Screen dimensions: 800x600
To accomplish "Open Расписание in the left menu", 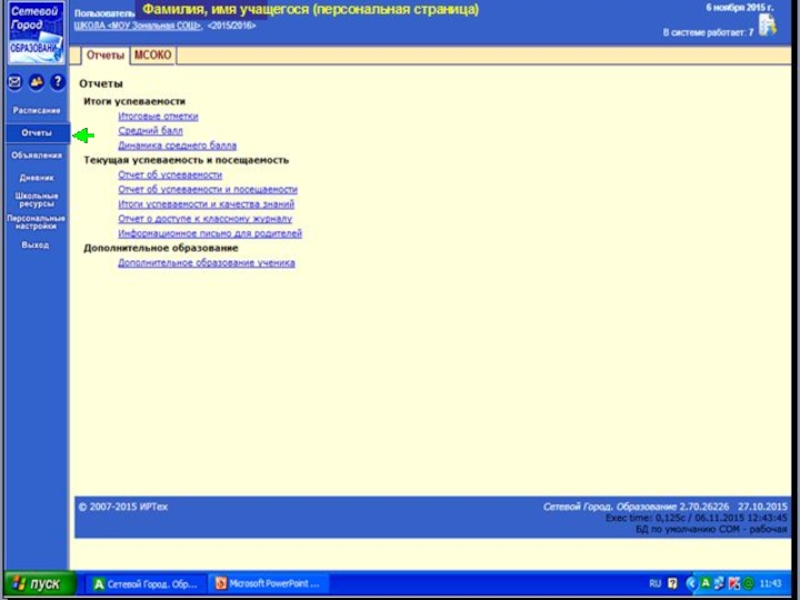I will point(36,110).
